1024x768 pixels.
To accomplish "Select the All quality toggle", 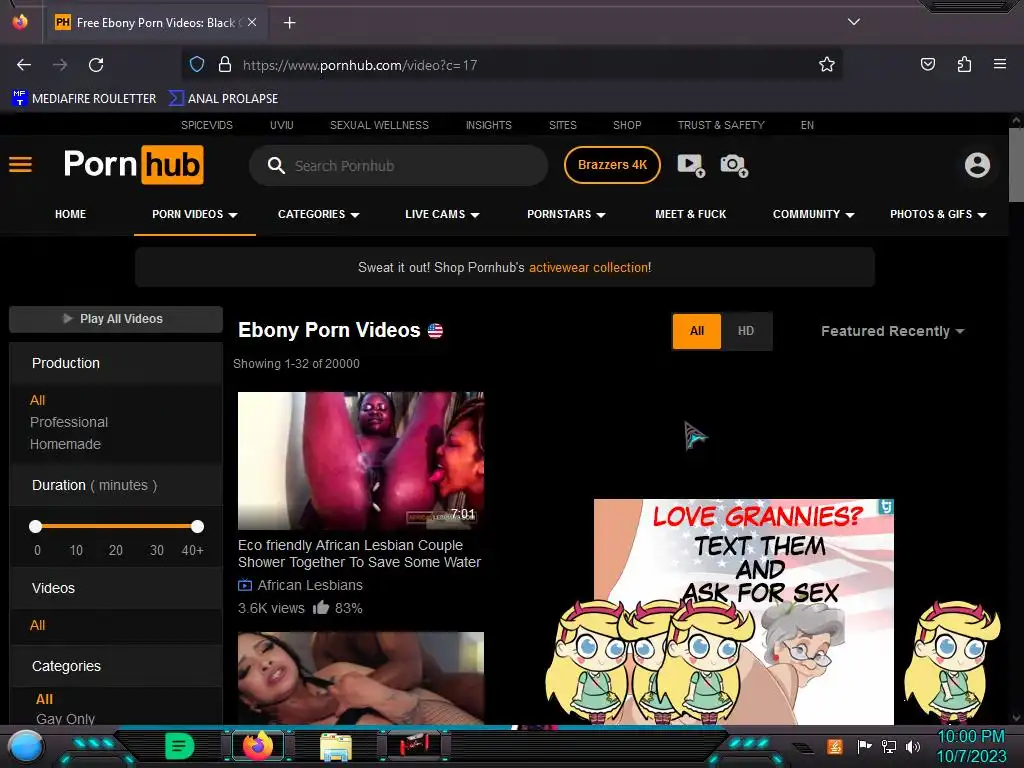I will click(697, 331).
